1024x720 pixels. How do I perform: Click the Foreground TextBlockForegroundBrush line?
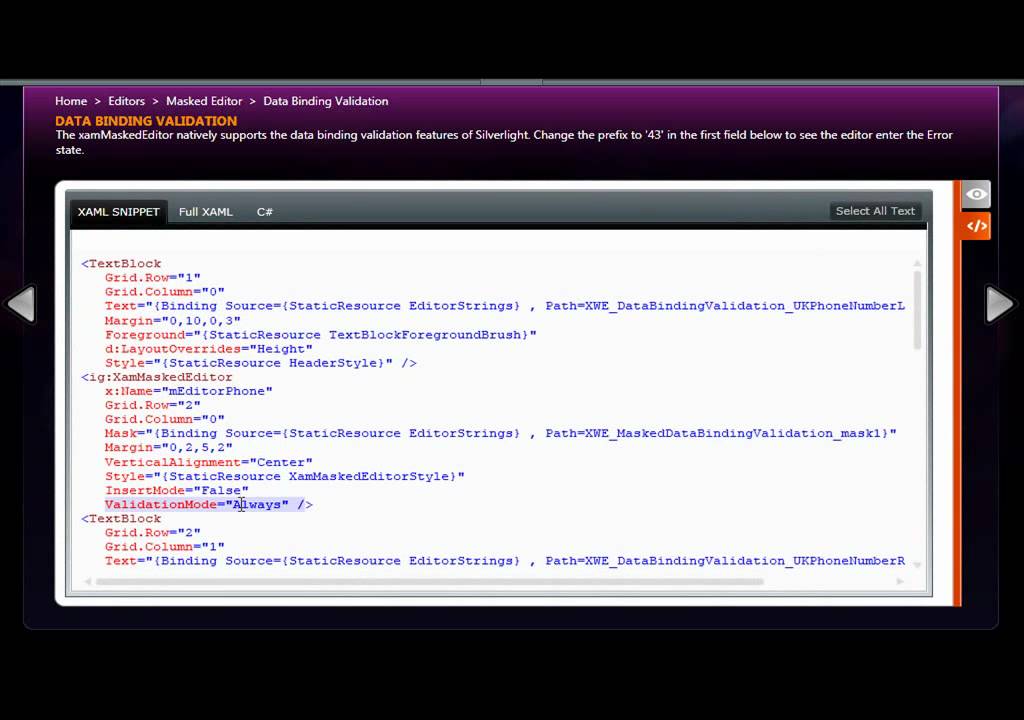click(x=320, y=335)
